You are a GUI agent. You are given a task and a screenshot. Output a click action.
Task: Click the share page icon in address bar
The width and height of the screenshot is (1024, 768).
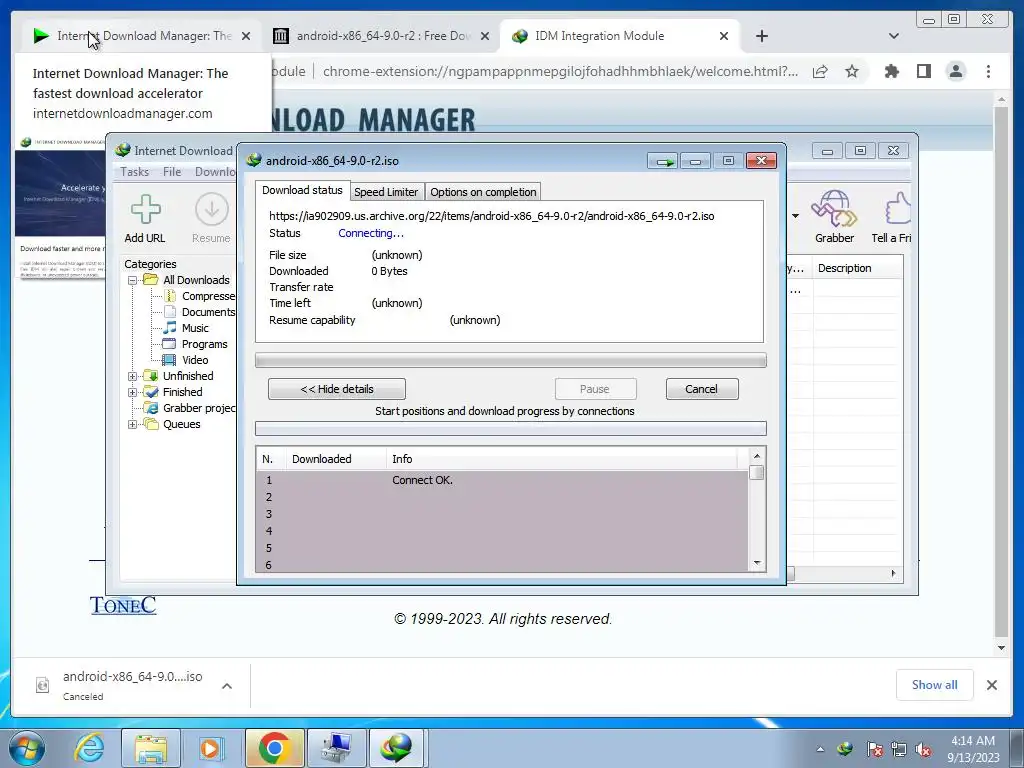[x=820, y=71]
